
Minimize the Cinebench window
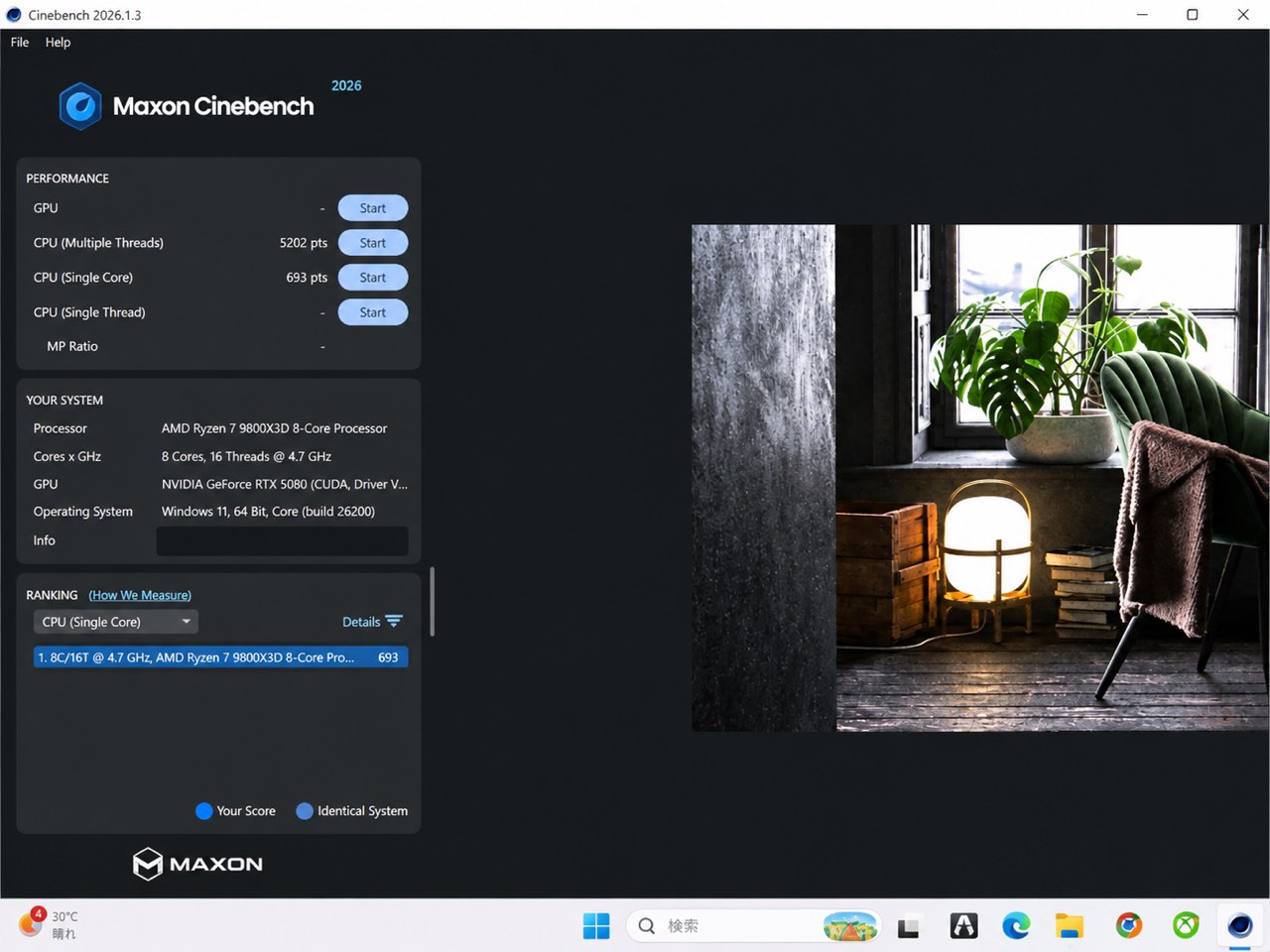1142,15
